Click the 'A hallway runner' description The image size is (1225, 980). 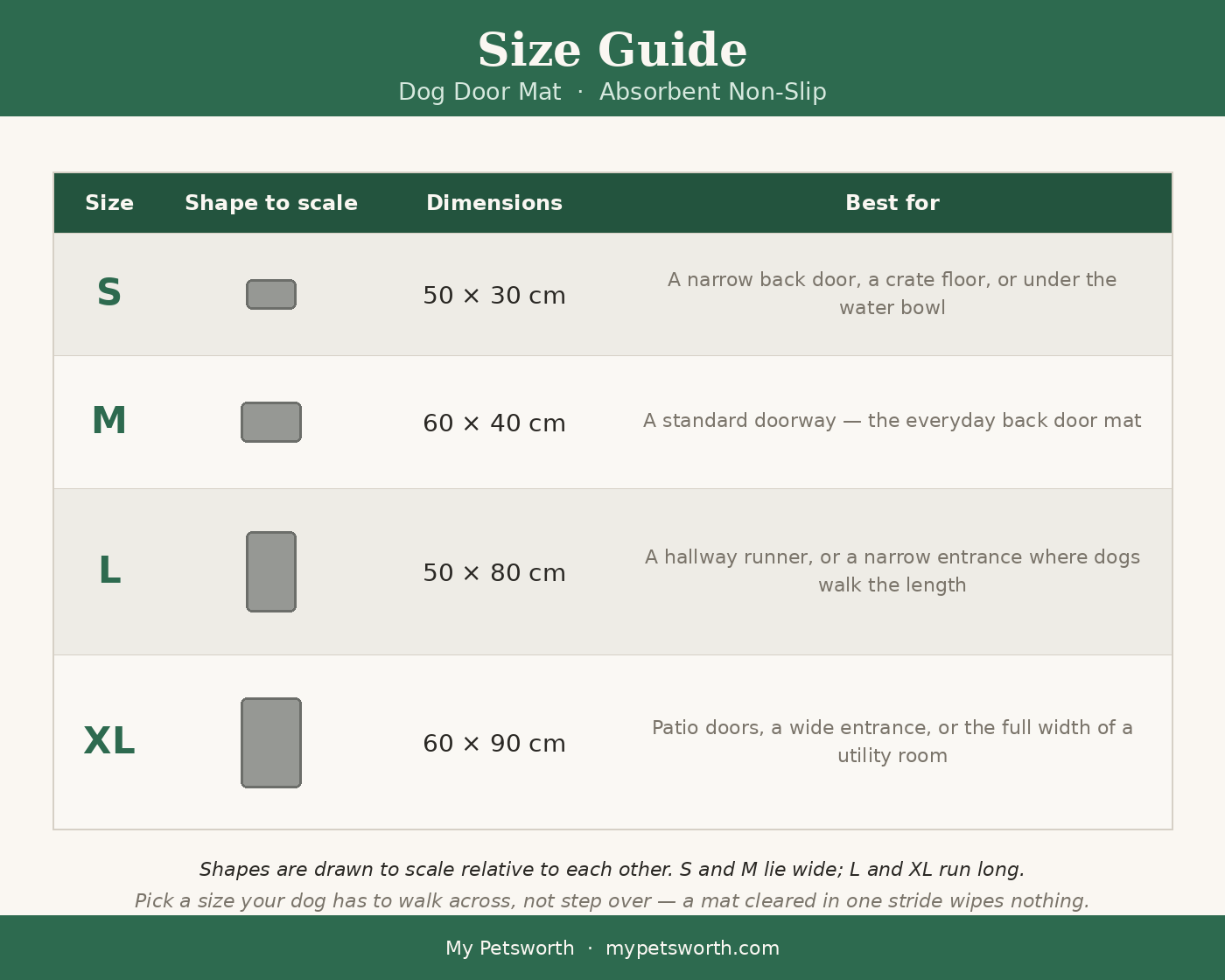point(892,571)
